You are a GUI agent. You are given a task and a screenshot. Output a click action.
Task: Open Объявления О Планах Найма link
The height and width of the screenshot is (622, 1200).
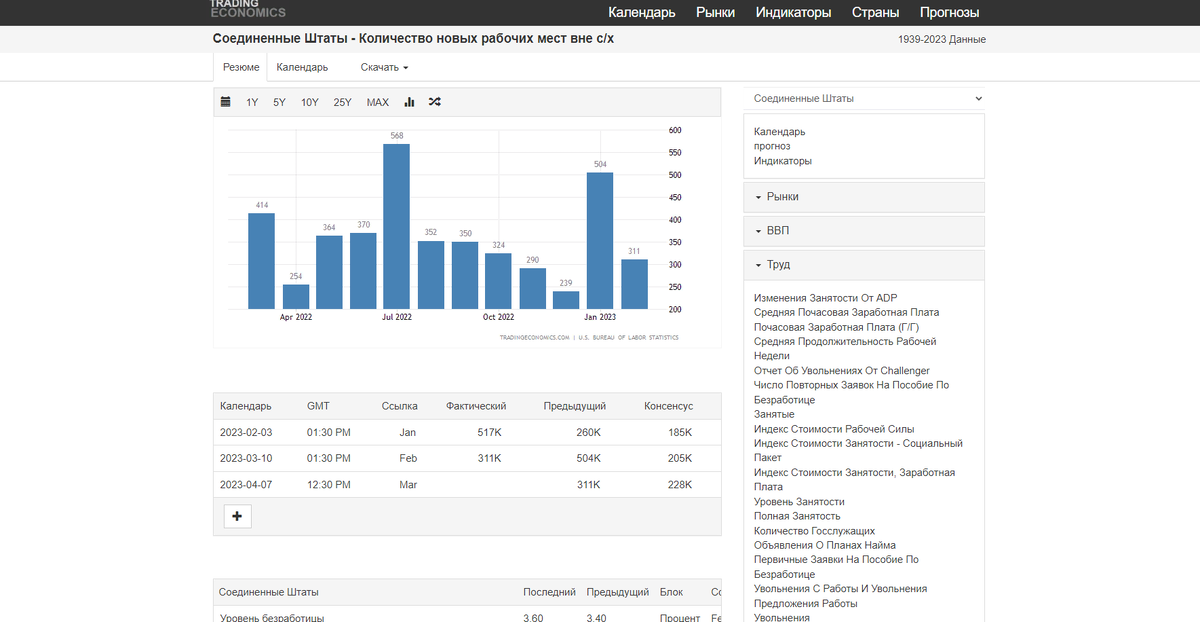[825, 545]
